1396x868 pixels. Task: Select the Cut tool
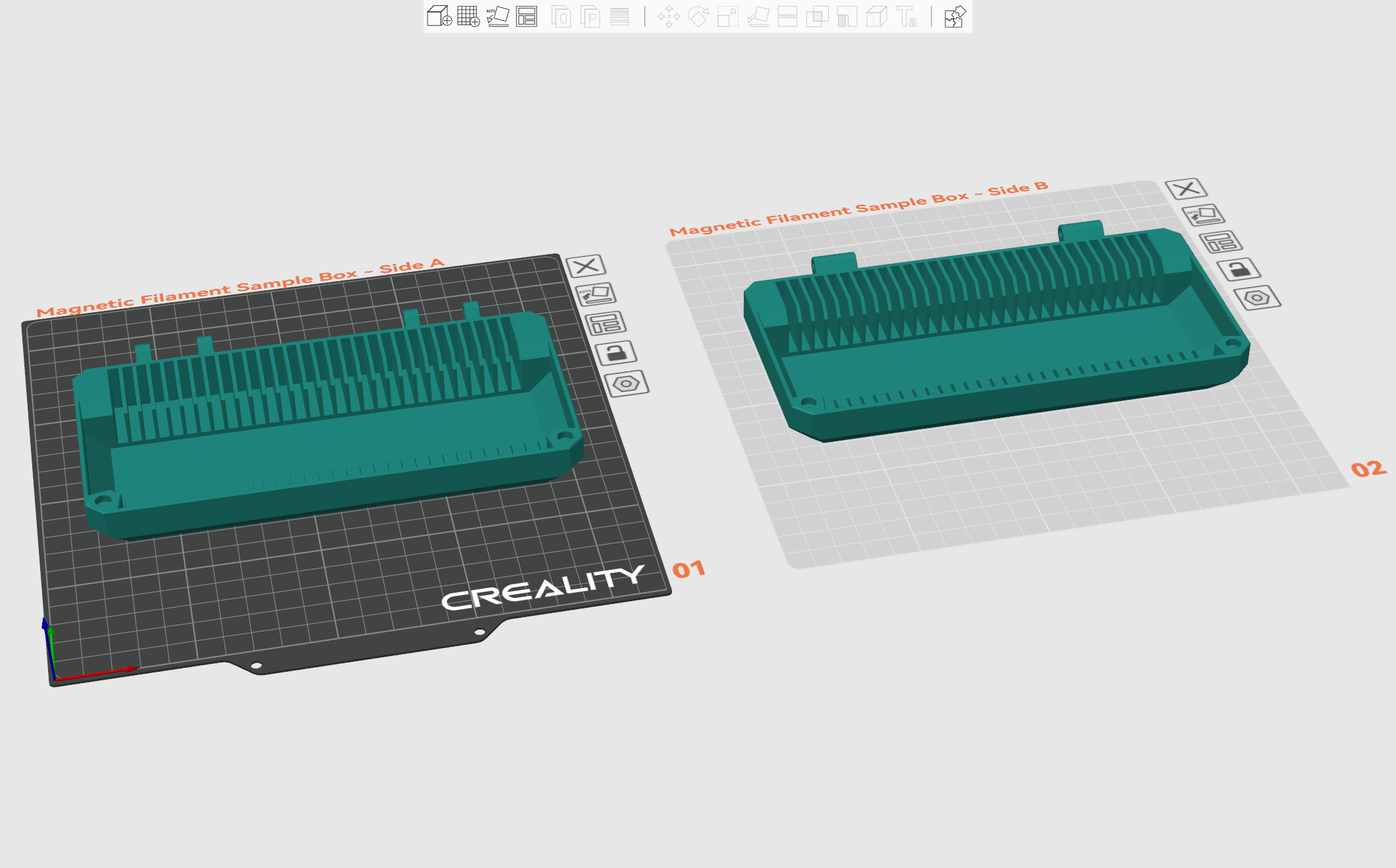pyautogui.click(x=787, y=16)
